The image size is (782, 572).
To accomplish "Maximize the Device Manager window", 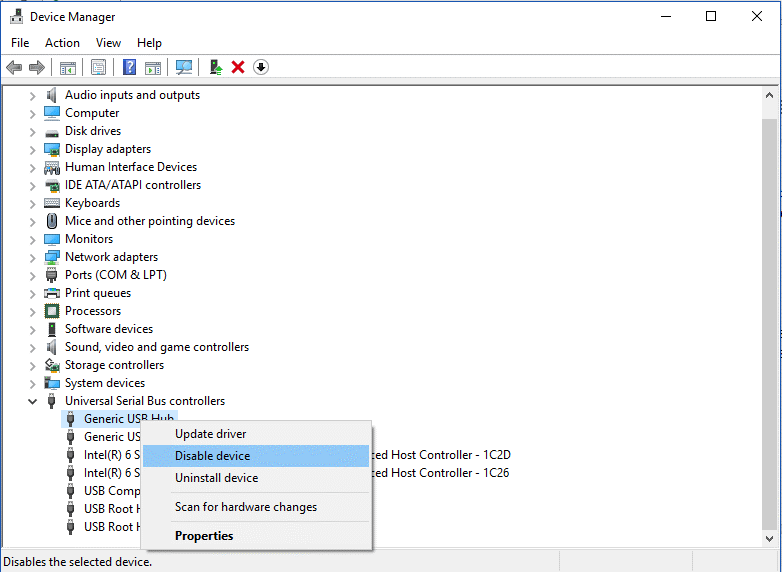I will [x=711, y=16].
